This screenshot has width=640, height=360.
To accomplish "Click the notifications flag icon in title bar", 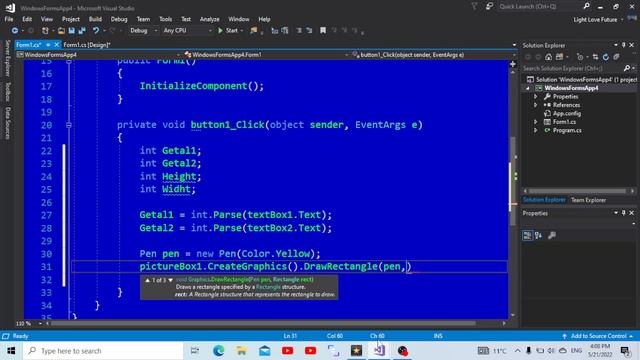I will click(x=475, y=7).
